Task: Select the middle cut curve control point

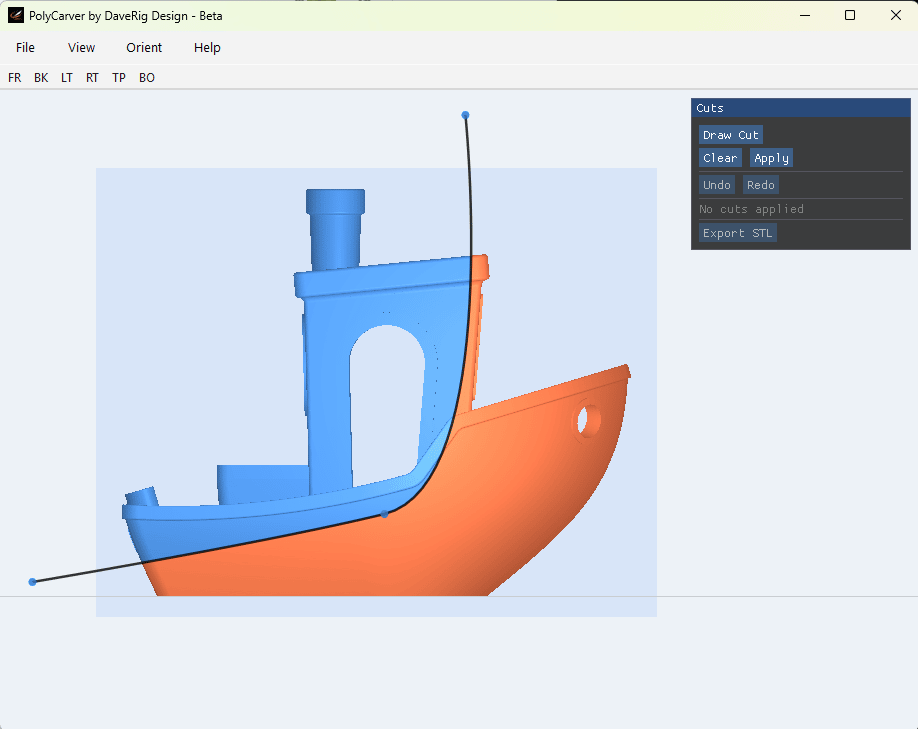Action: pyautogui.click(x=385, y=514)
